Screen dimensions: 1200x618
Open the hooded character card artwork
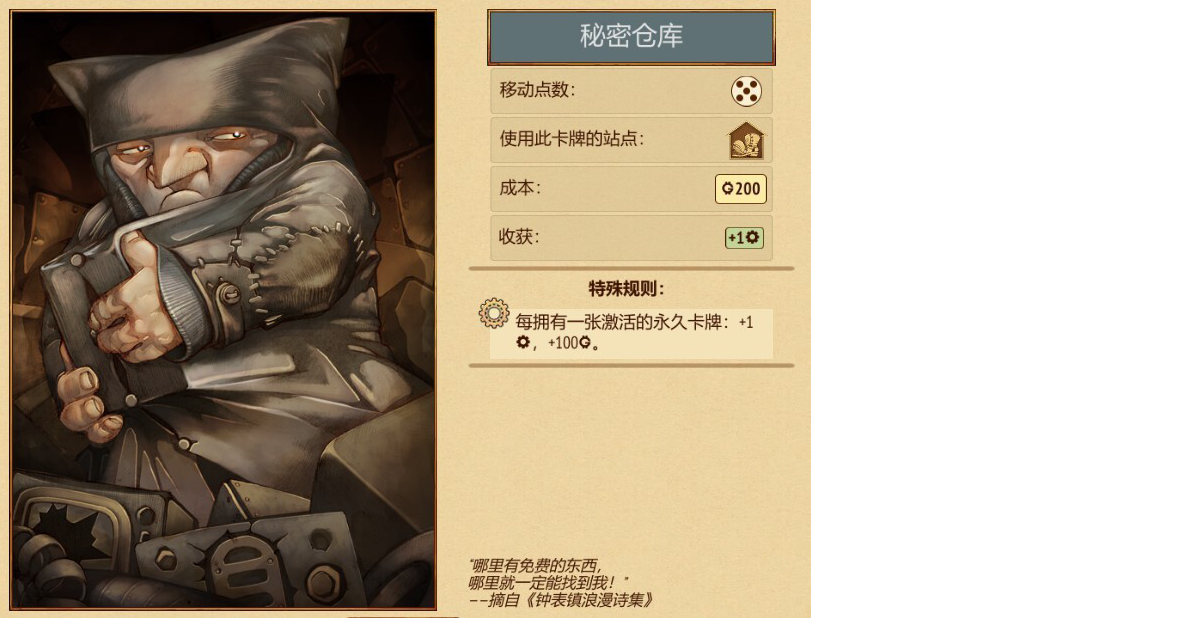tap(224, 309)
